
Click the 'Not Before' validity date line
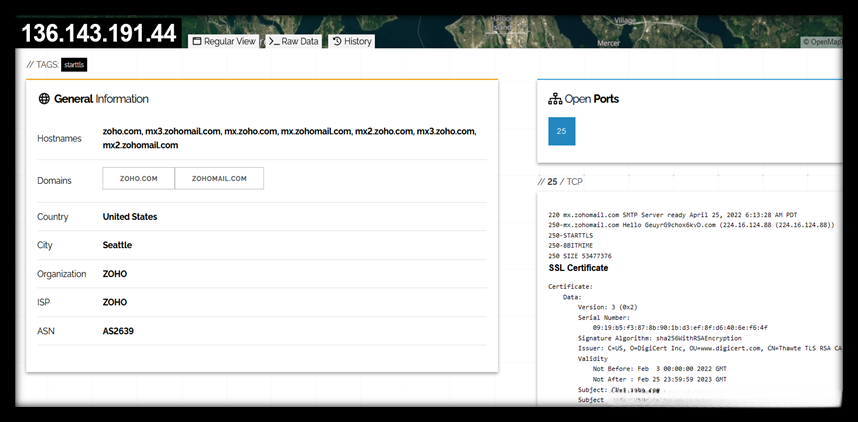659,369
